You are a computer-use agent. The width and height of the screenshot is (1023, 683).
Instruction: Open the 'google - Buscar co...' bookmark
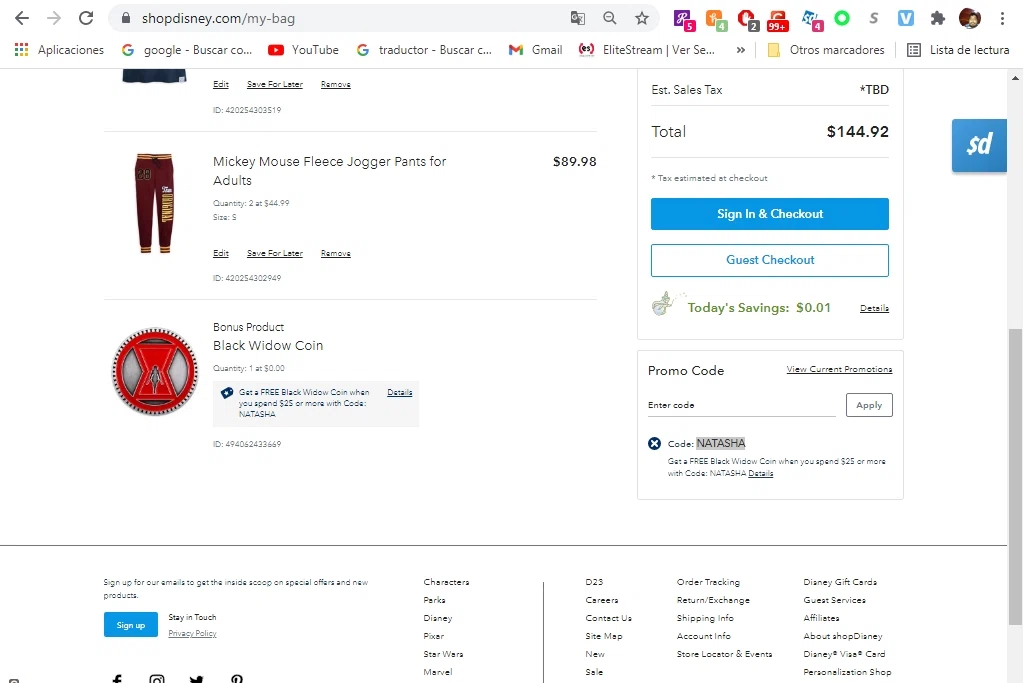pyautogui.click(x=187, y=50)
